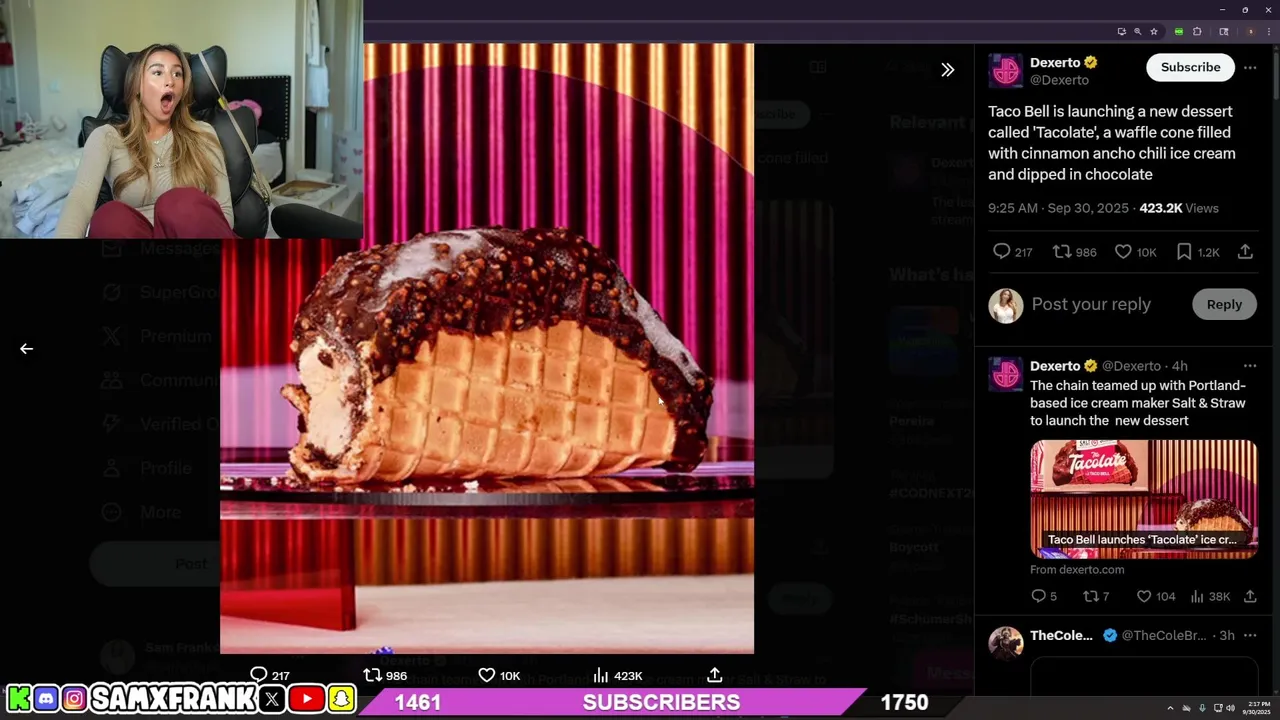This screenshot has height=720, width=1280.
Task: Click the browser profile avatar
Action: [1250, 32]
